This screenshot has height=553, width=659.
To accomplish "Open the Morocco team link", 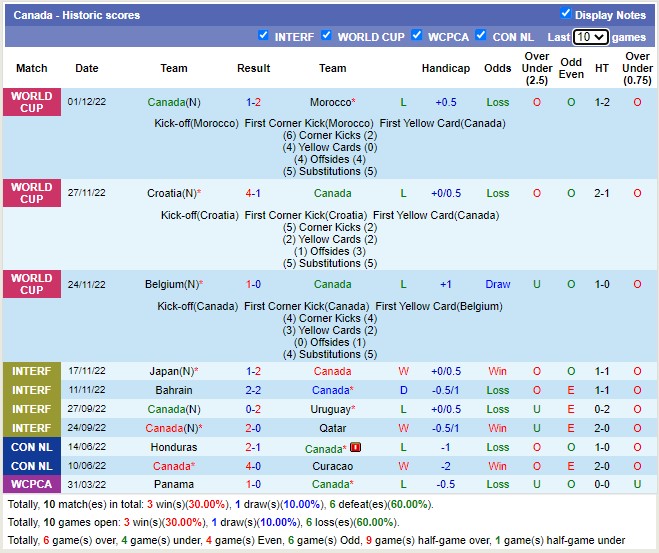I will click(330, 103).
